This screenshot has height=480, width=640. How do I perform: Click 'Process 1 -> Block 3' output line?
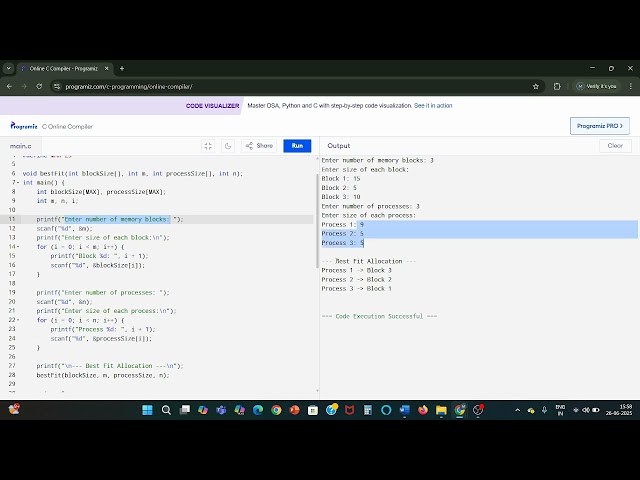click(x=356, y=270)
